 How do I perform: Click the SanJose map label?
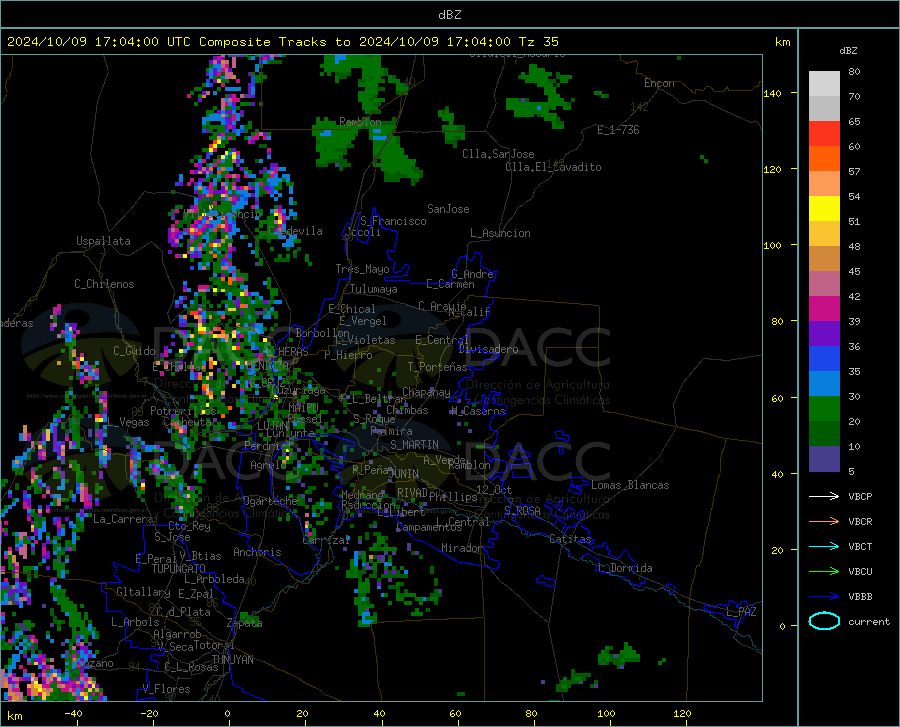click(448, 209)
